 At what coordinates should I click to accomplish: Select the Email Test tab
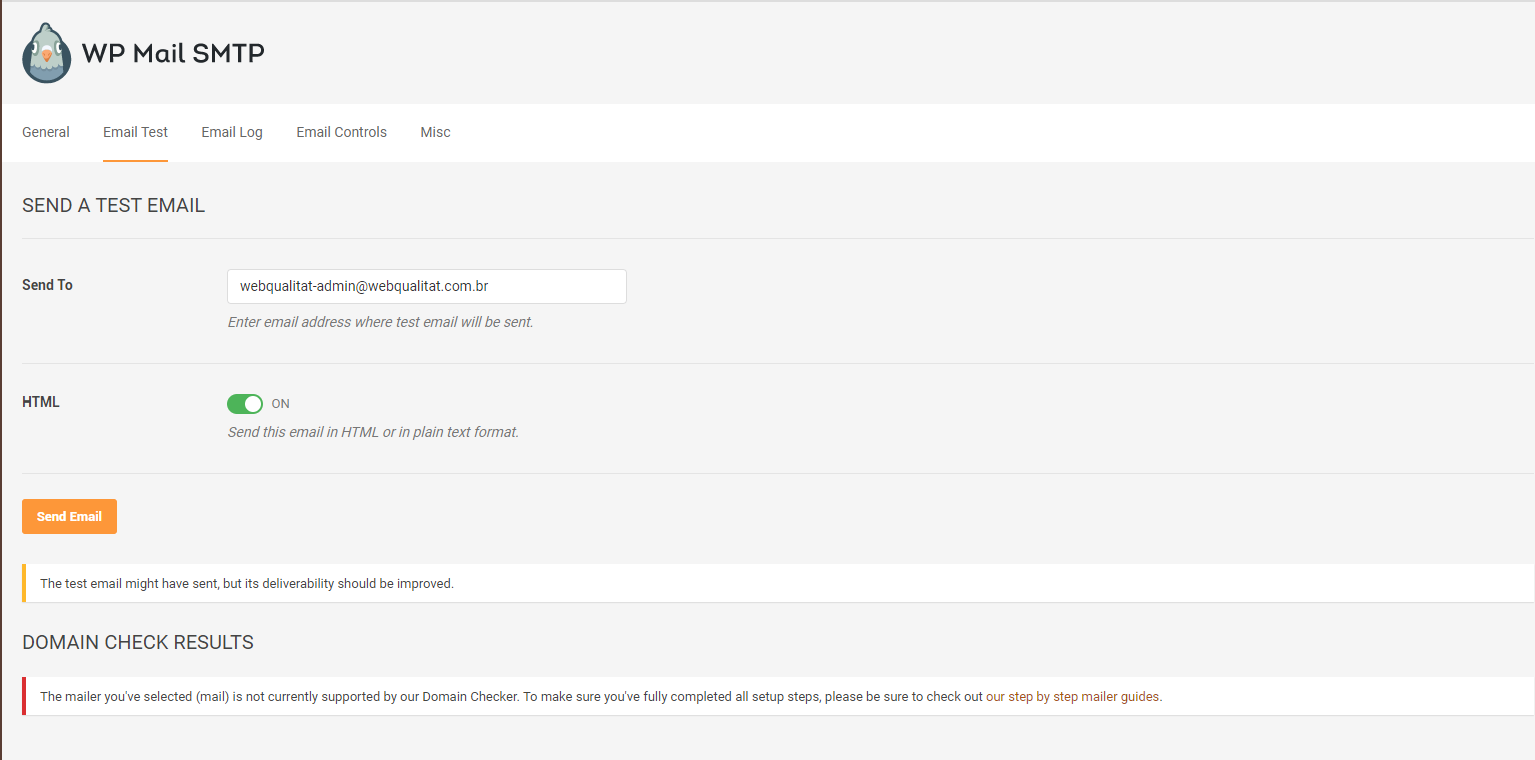(x=135, y=132)
